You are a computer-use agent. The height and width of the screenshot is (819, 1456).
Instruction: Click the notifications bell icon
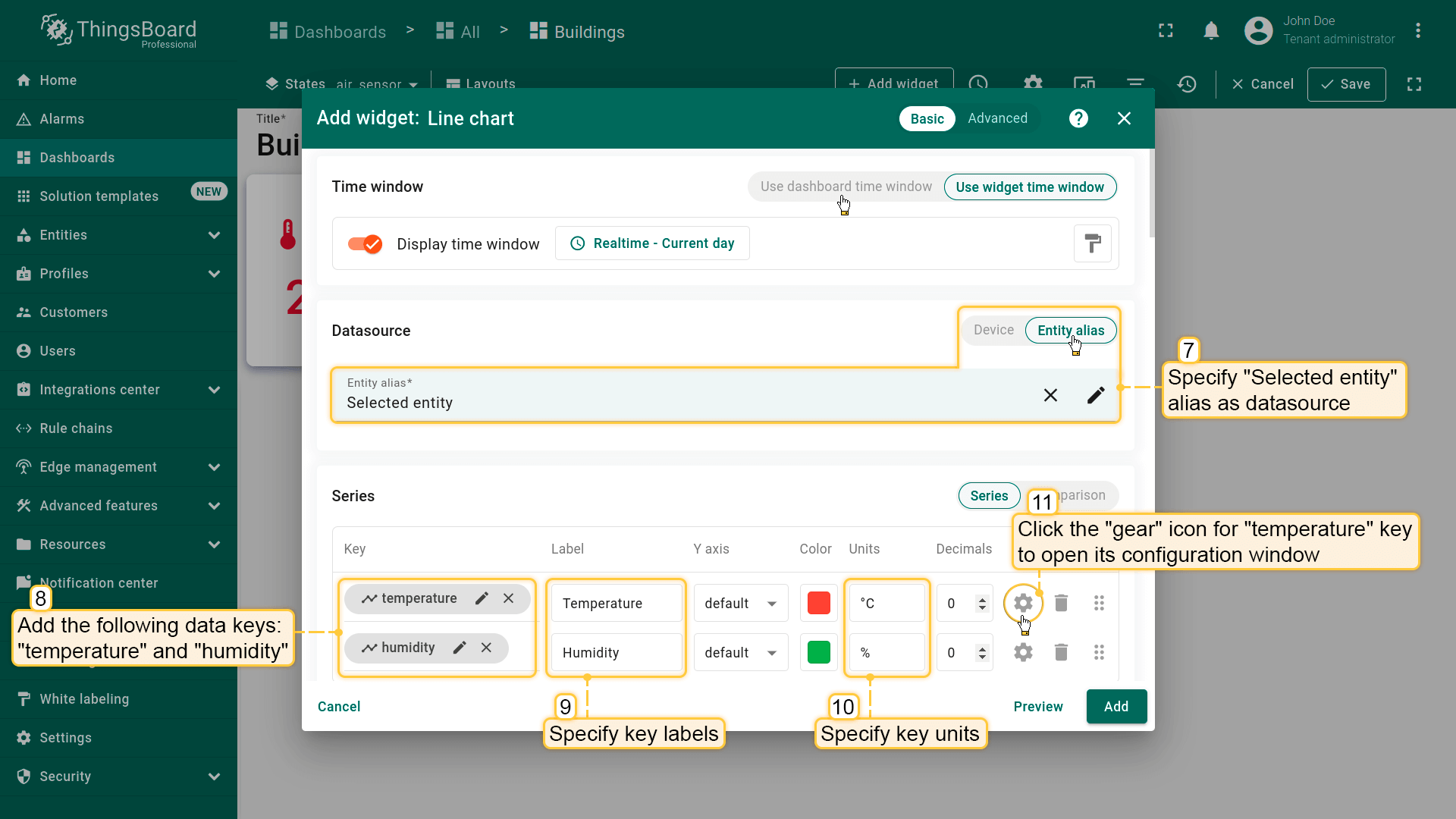pyautogui.click(x=1211, y=31)
